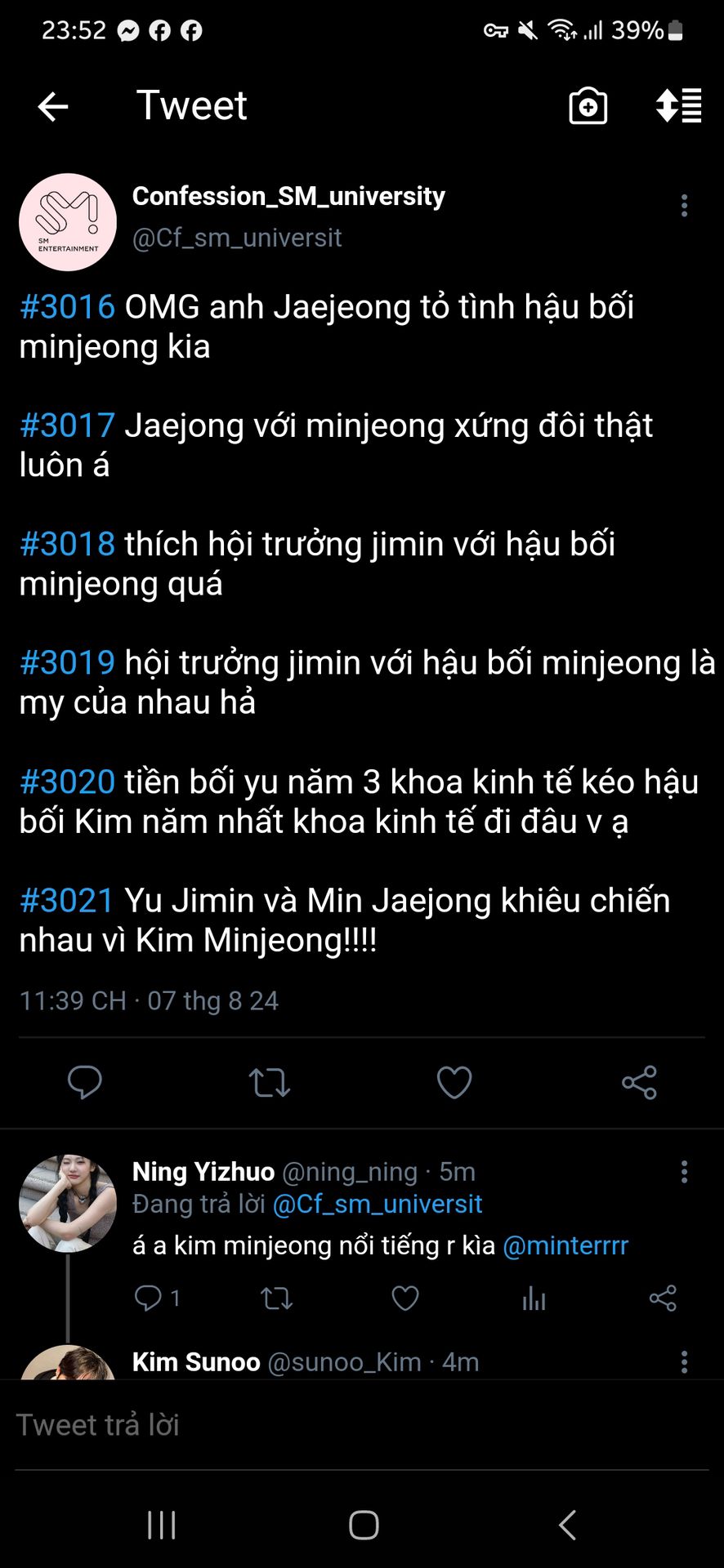Open more options on Kim Sunoo's reply
The width and height of the screenshot is (724, 1568).
click(x=685, y=1361)
